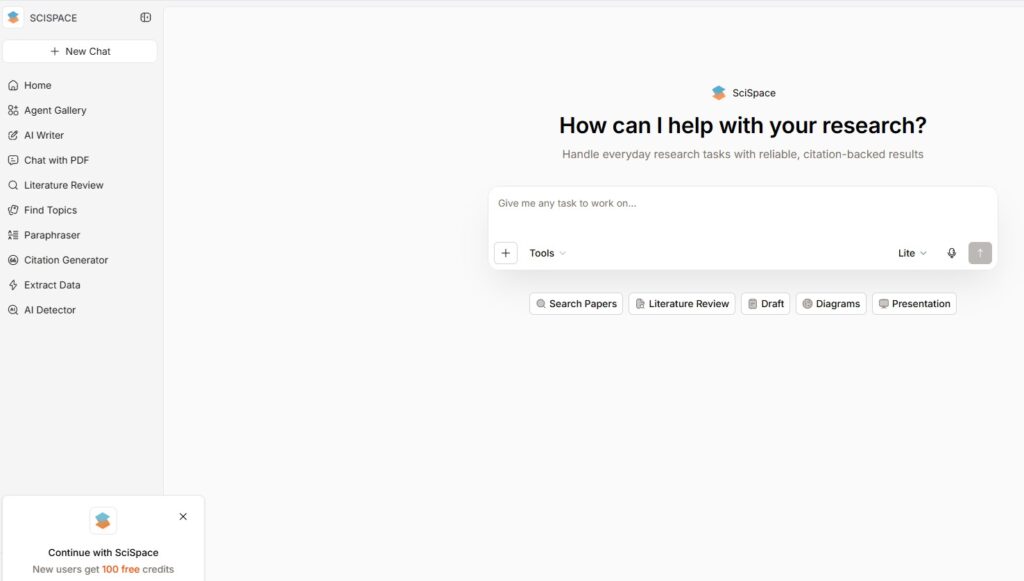Click the Extract Data lightning icon
The image size is (1024, 581).
tap(13, 285)
